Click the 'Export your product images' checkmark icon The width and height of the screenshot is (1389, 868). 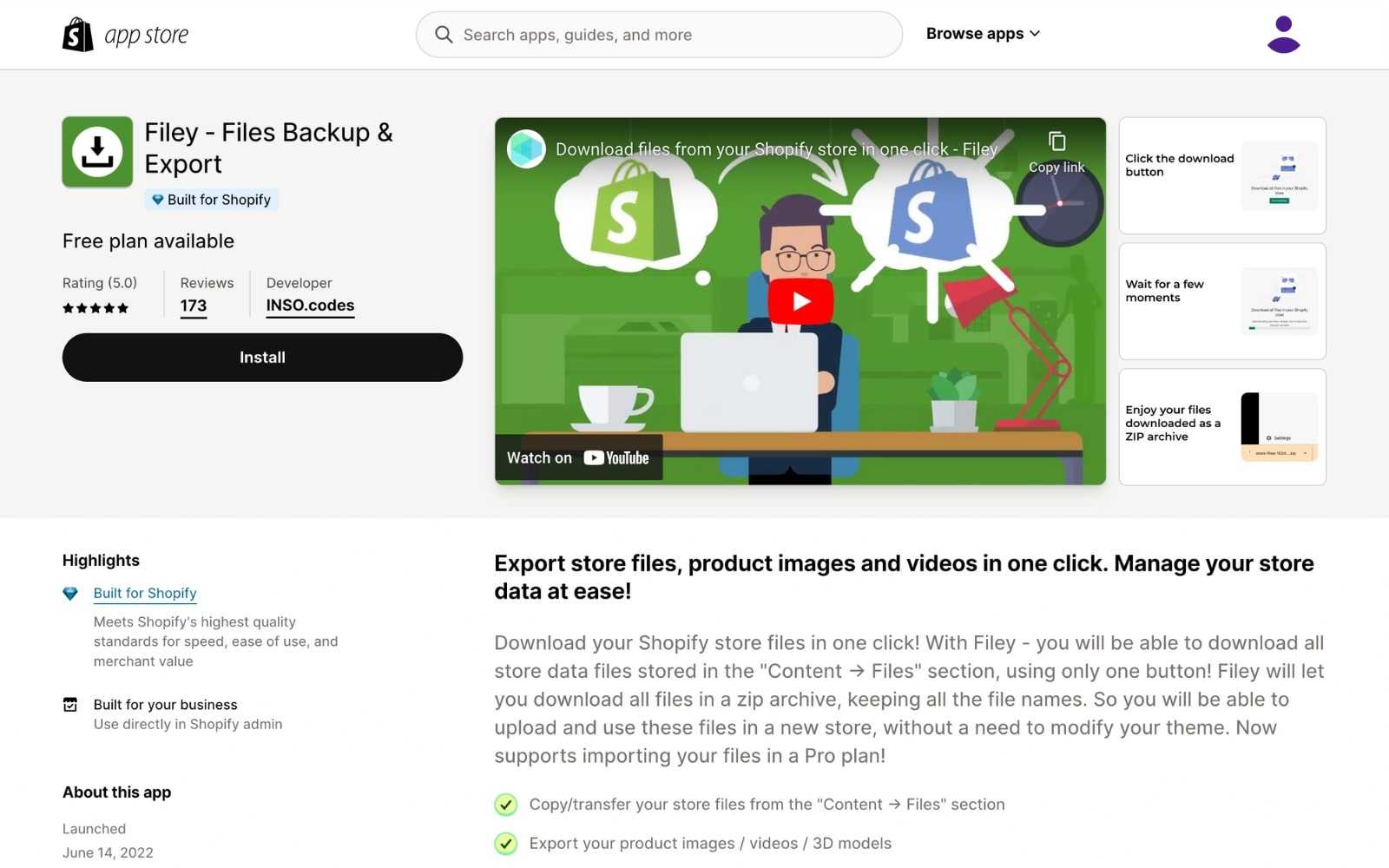tap(506, 844)
